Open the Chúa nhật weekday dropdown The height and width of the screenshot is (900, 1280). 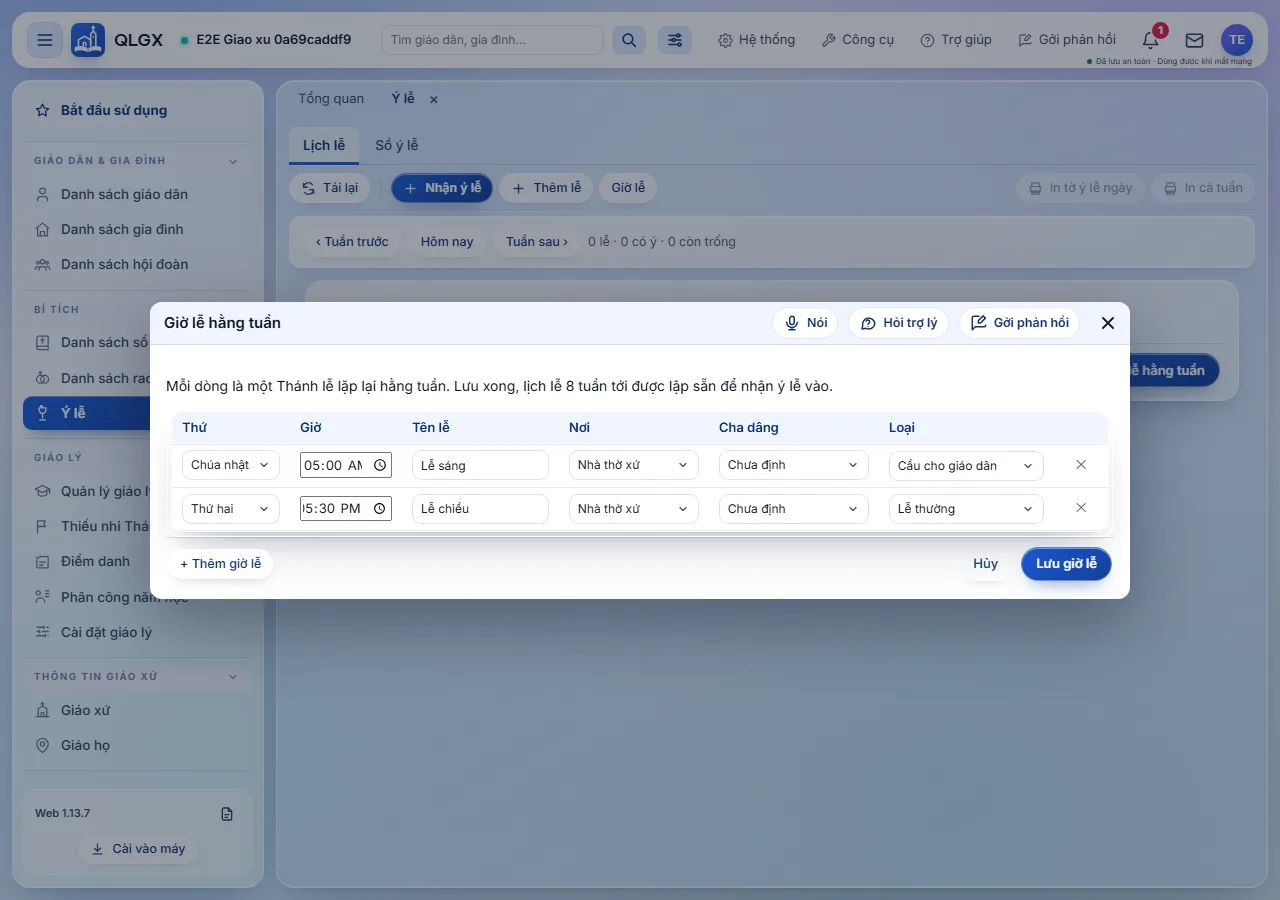point(231,465)
